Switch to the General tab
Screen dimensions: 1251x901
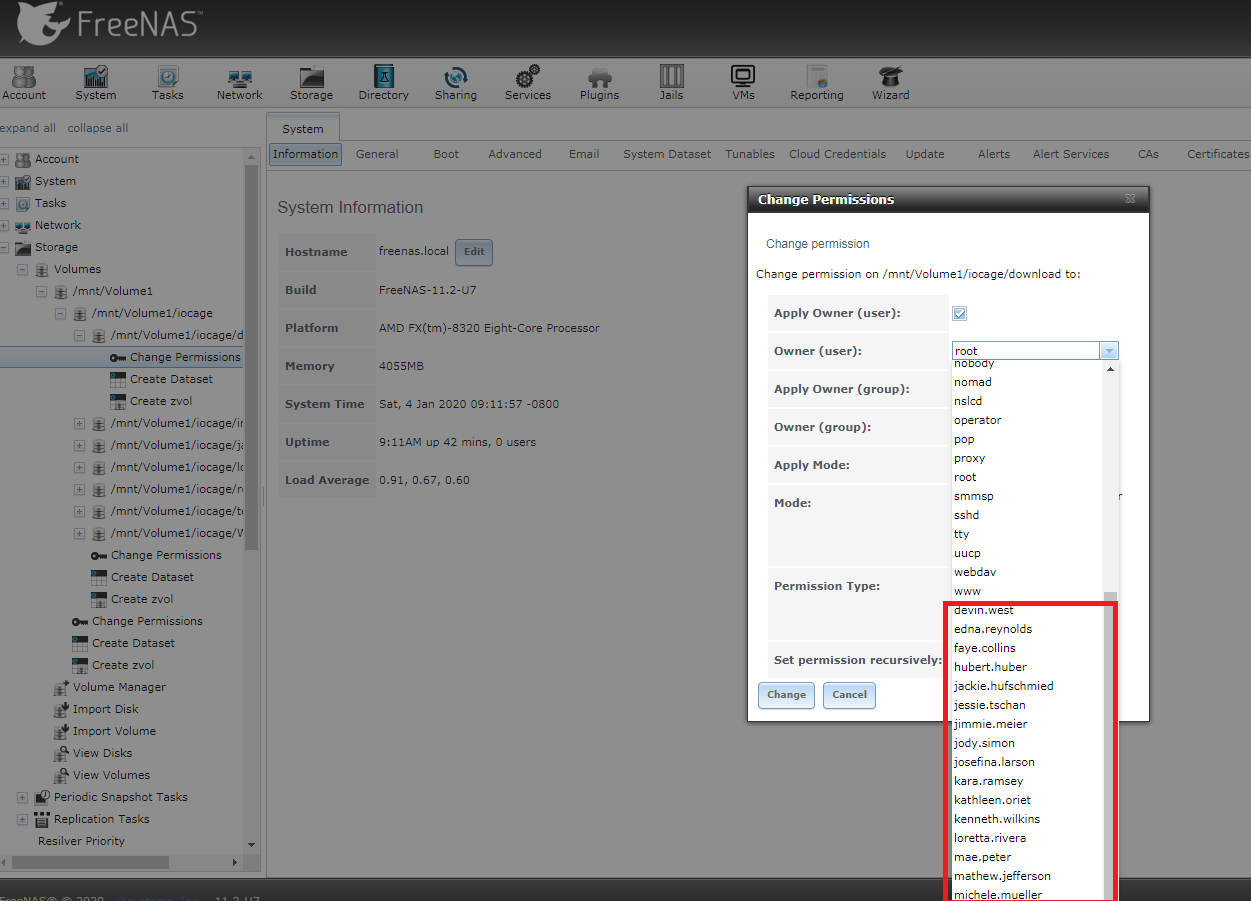[377, 154]
